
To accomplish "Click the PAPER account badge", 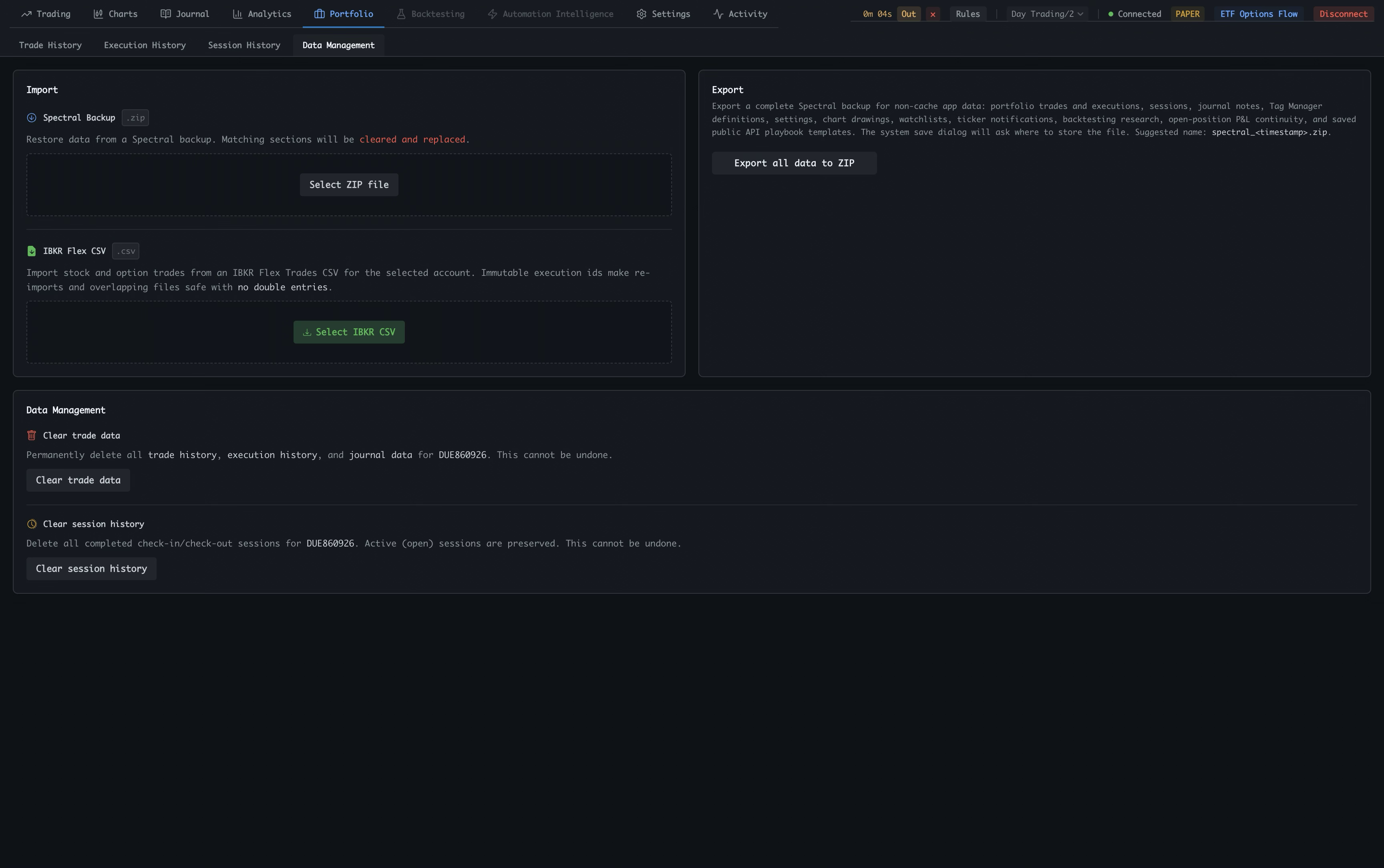I will pos(1187,14).
